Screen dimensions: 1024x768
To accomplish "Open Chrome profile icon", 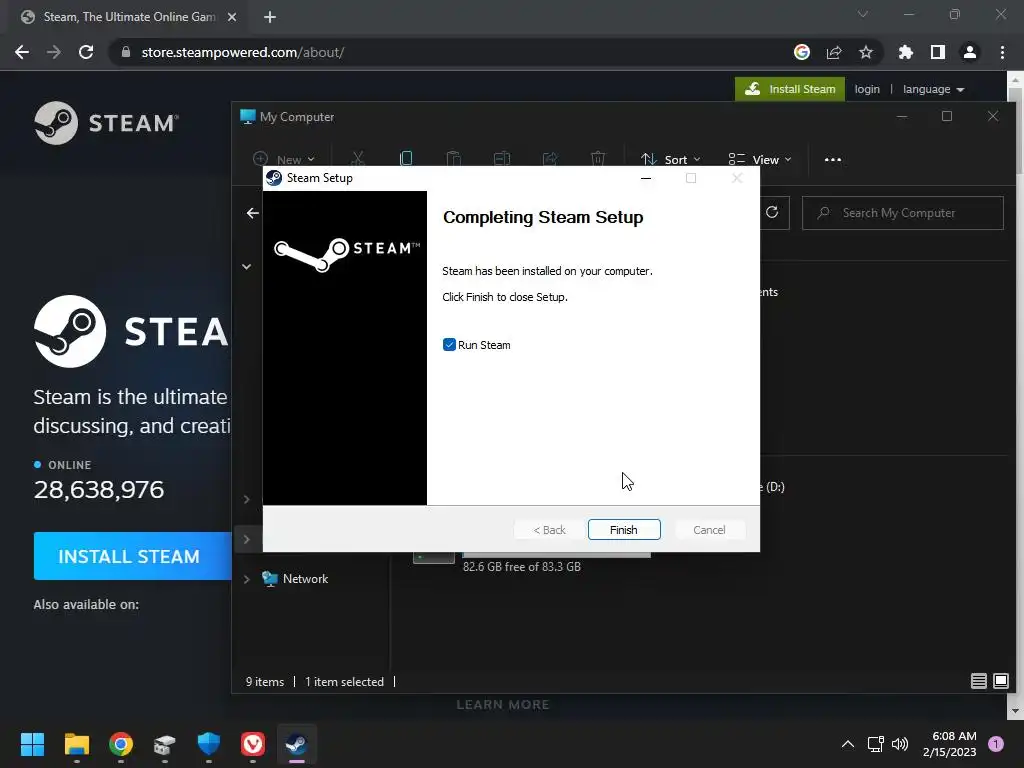I will (970, 52).
